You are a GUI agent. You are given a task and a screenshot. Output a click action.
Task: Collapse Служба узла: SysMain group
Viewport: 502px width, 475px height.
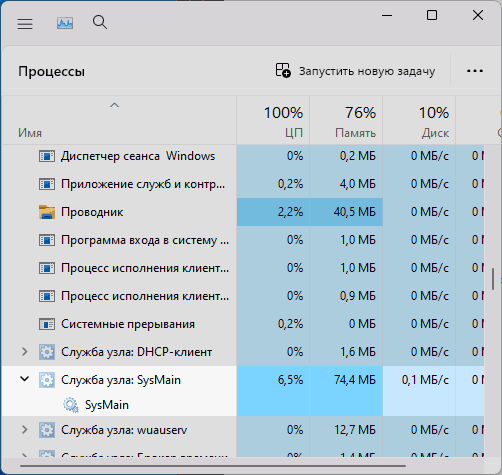[x=24, y=379]
